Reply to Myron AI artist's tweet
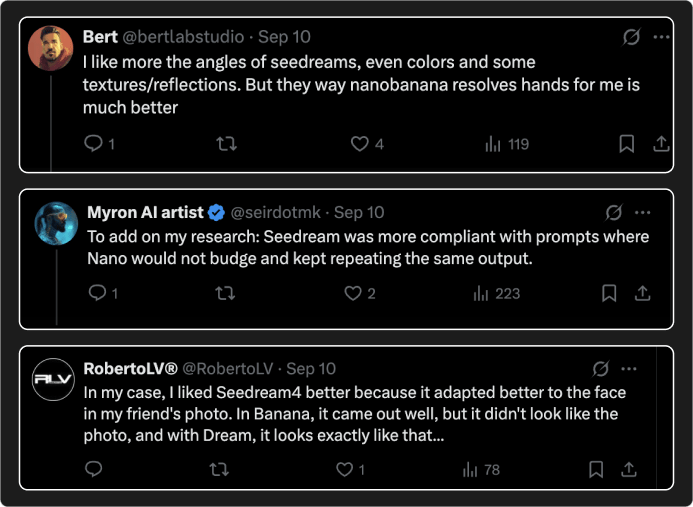Image resolution: width=693 pixels, height=507 pixels. click(x=96, y=293)
